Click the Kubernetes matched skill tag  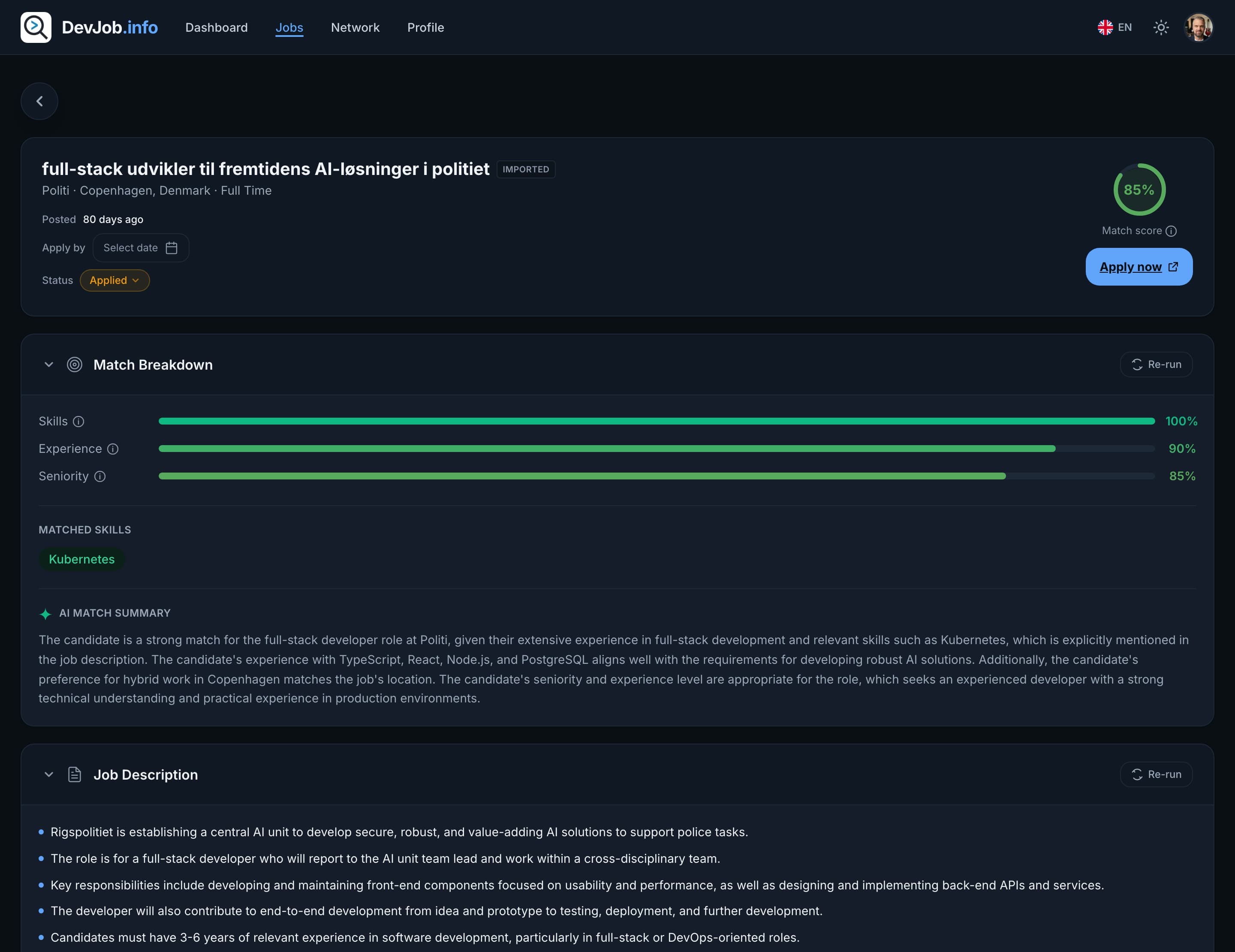[81, 559]
